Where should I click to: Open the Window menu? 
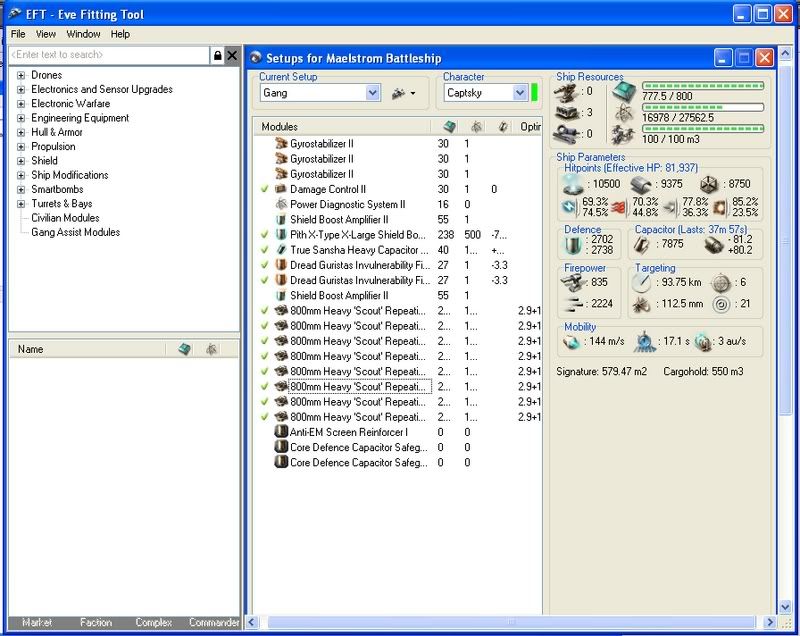83,34
